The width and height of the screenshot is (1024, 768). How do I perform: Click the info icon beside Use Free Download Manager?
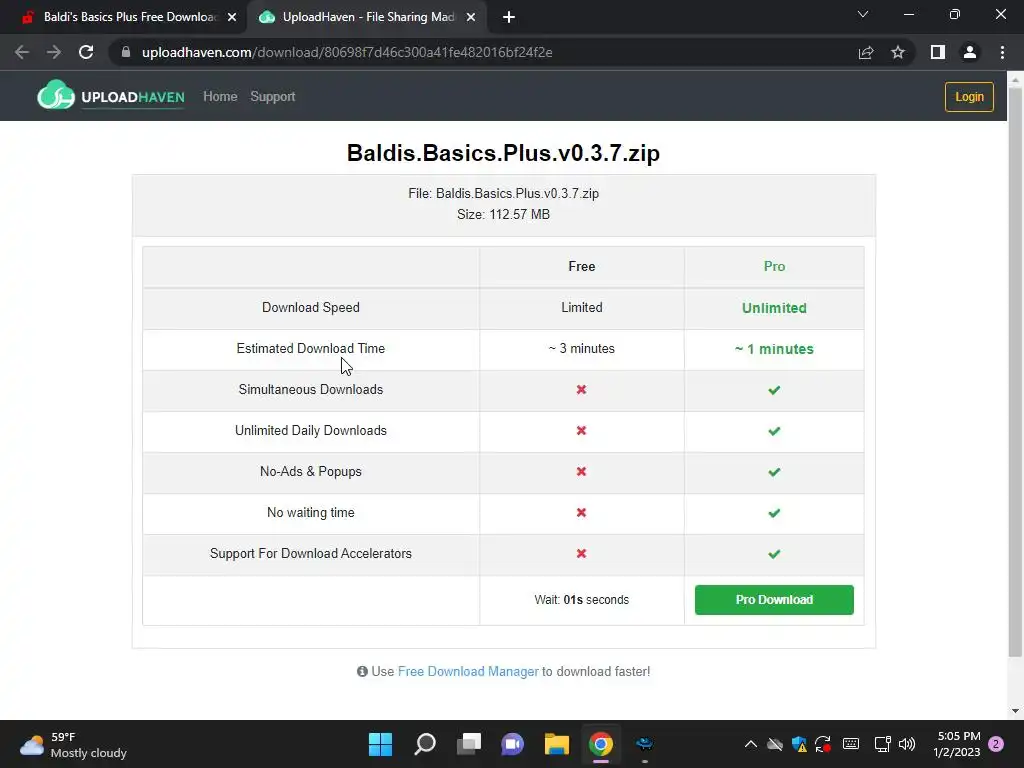(362, 671)
